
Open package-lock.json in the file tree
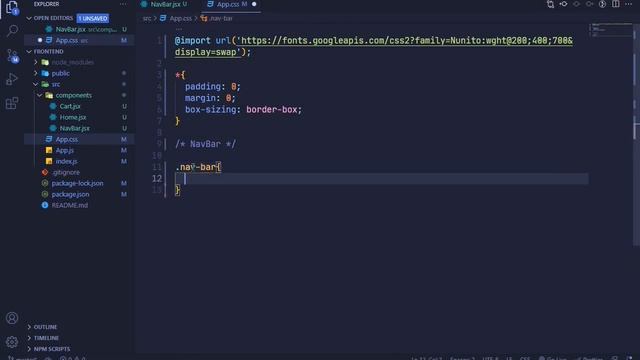tap(78, 183)
